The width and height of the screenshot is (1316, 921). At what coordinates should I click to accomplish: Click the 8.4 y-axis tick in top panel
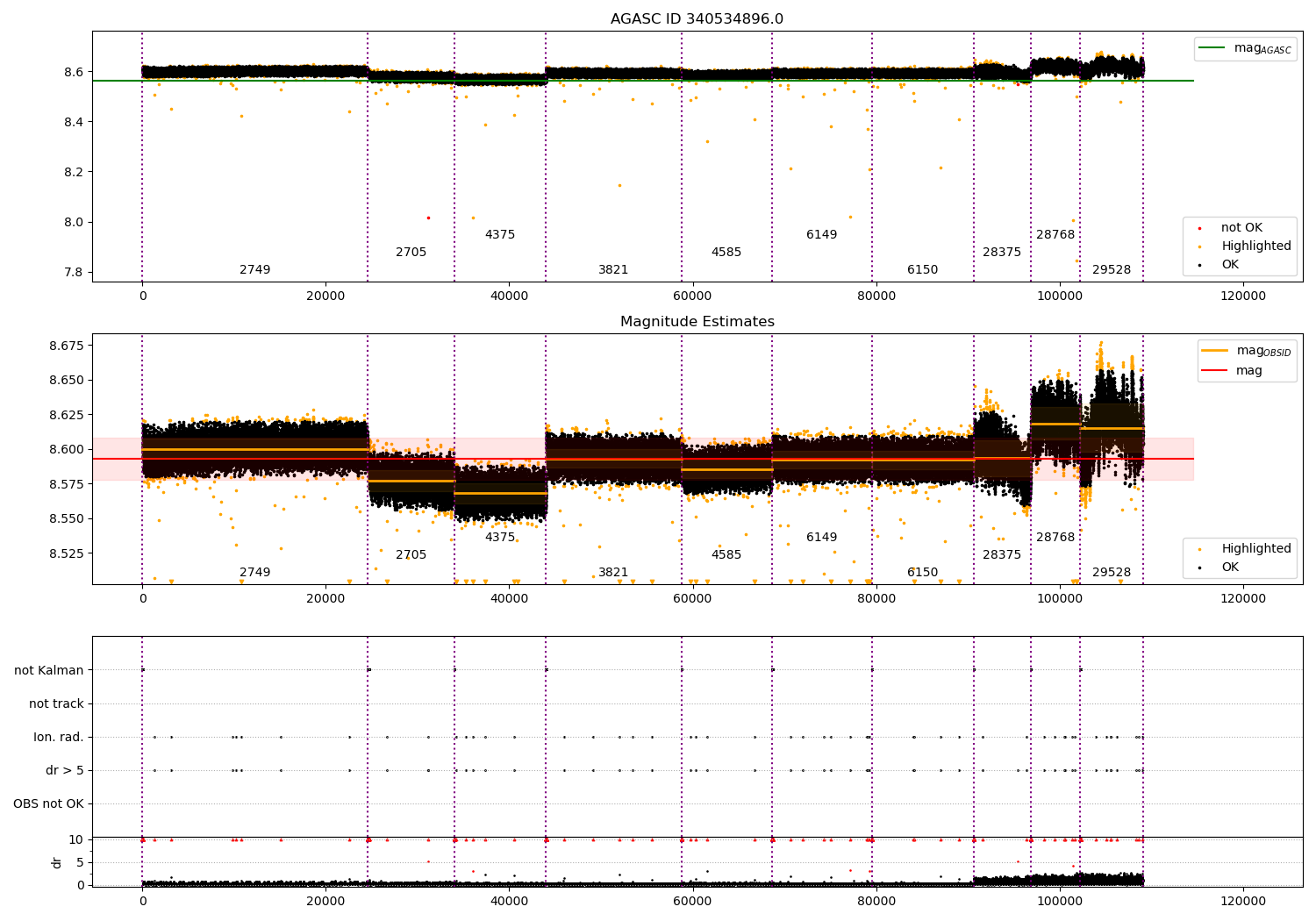click(x=74, y=122)
